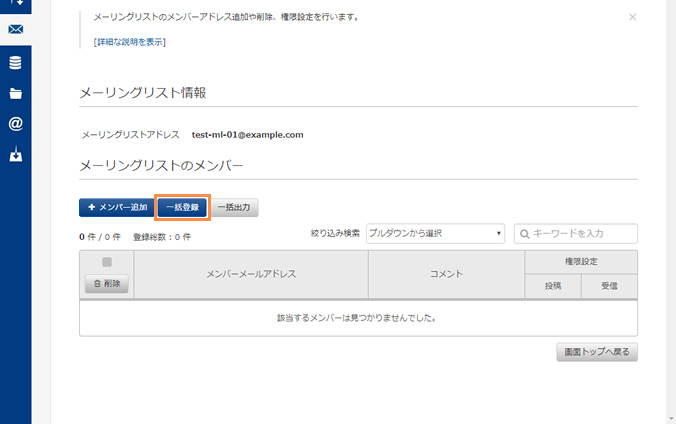
Task: Click the @ domain sidebar icon
Action: click(15, 124)
